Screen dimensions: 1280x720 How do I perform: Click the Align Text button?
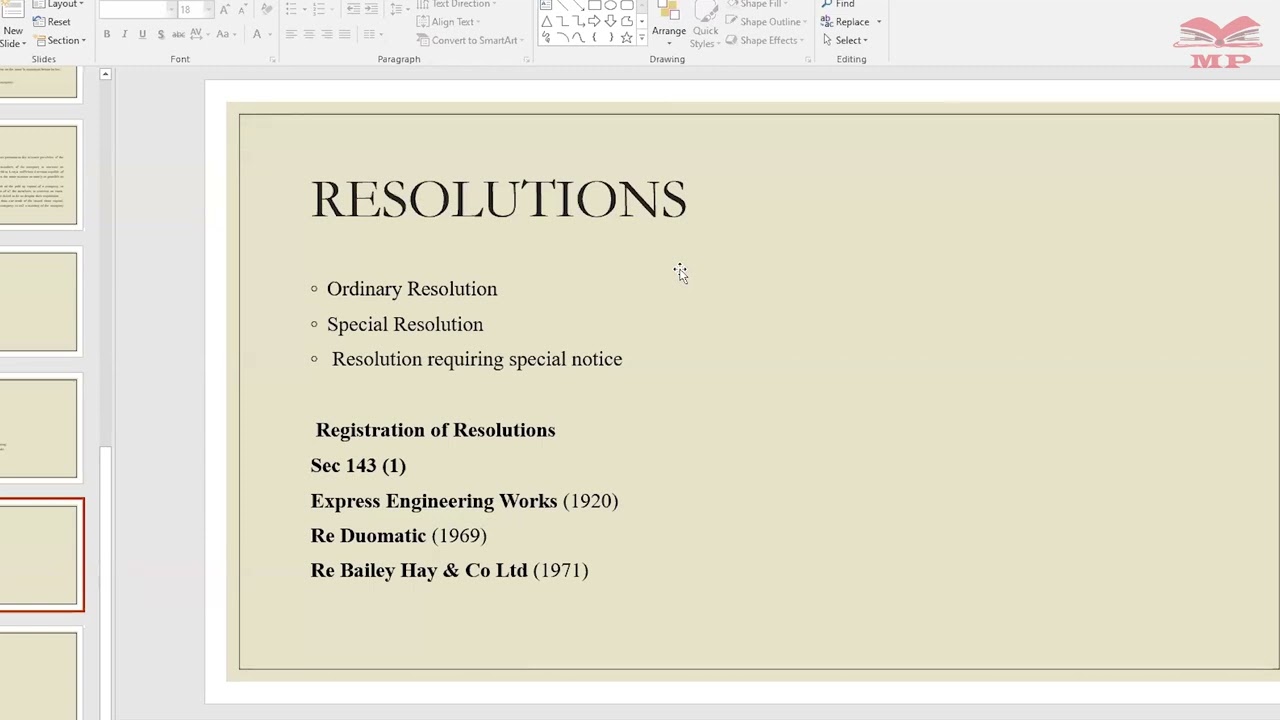click(x=447, y=22)
